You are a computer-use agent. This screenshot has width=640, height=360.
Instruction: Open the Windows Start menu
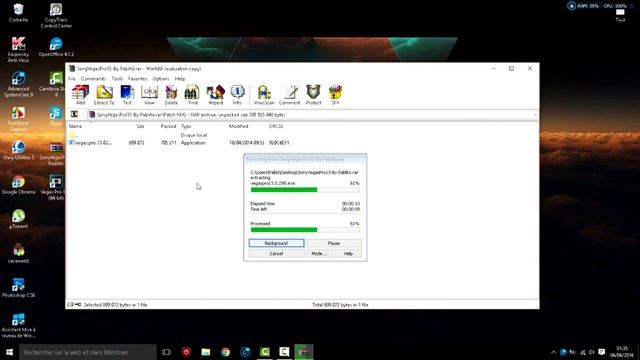(x=9, y=352)
